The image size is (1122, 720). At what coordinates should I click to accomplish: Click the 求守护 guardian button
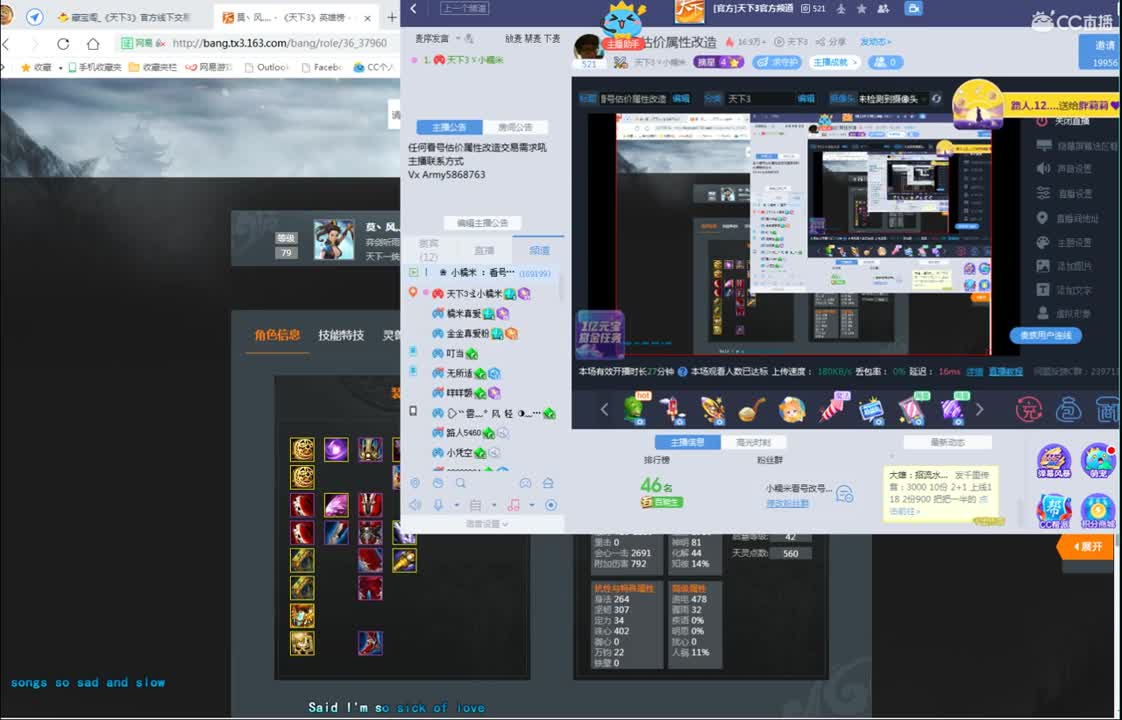776,62
